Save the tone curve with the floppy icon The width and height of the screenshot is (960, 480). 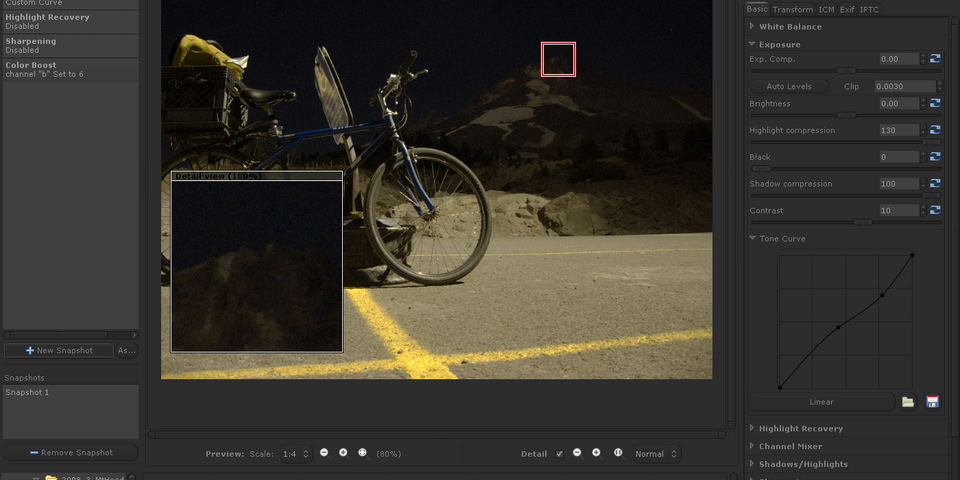[932, 401]
